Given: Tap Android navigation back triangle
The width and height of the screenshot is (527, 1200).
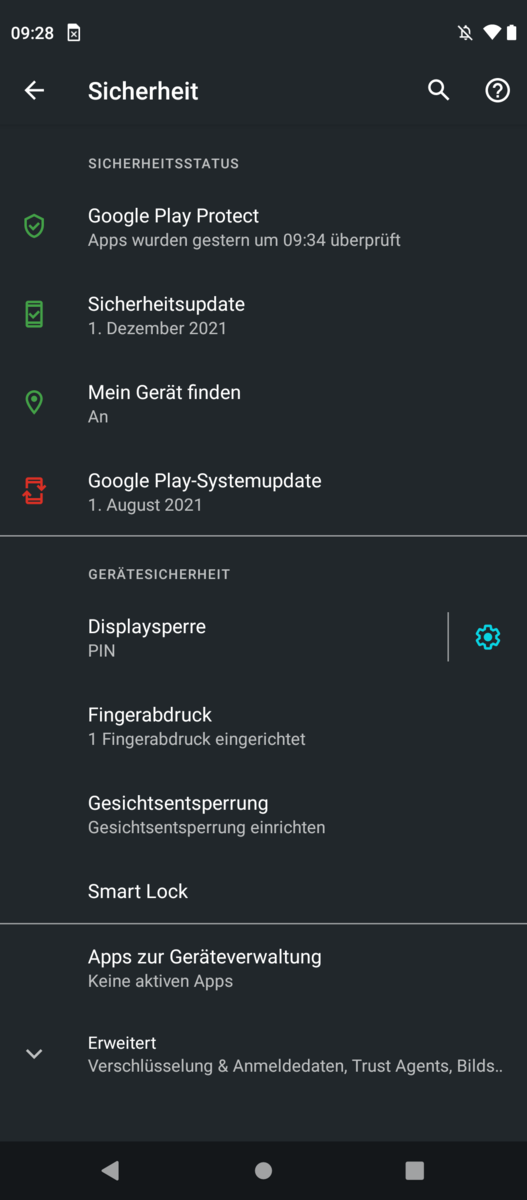Looking at the screenshot, I should (x=110, y=1170).
